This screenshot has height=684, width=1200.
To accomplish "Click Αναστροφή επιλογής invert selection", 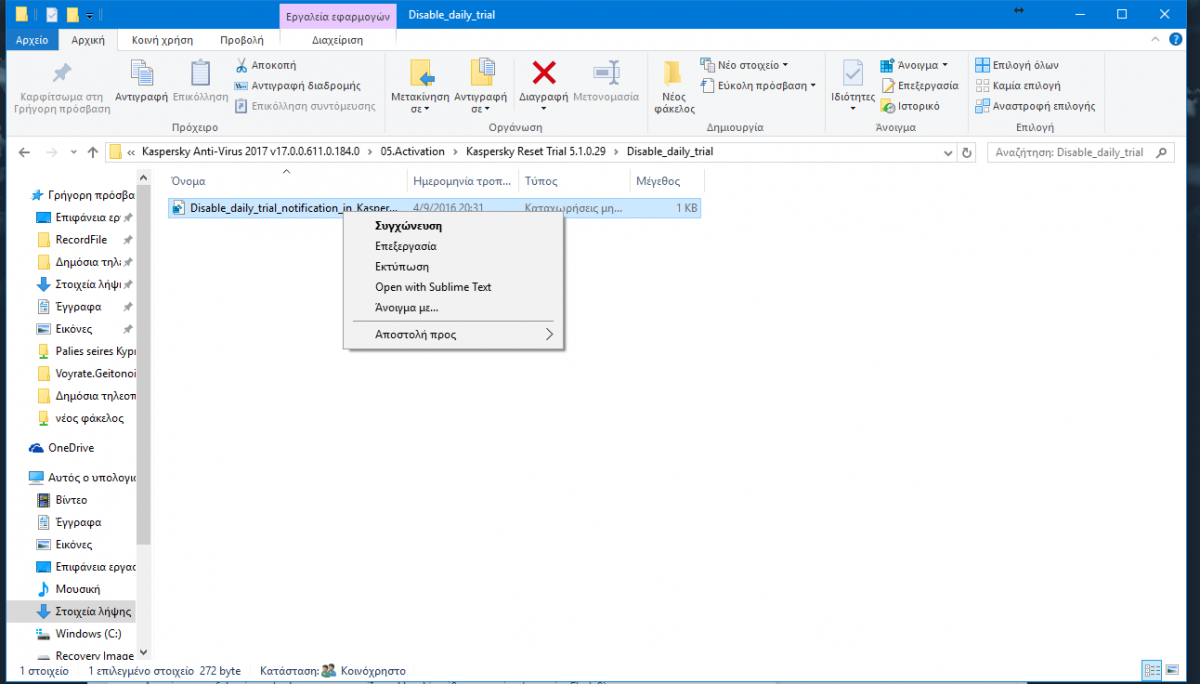I will pos(1035,106).
